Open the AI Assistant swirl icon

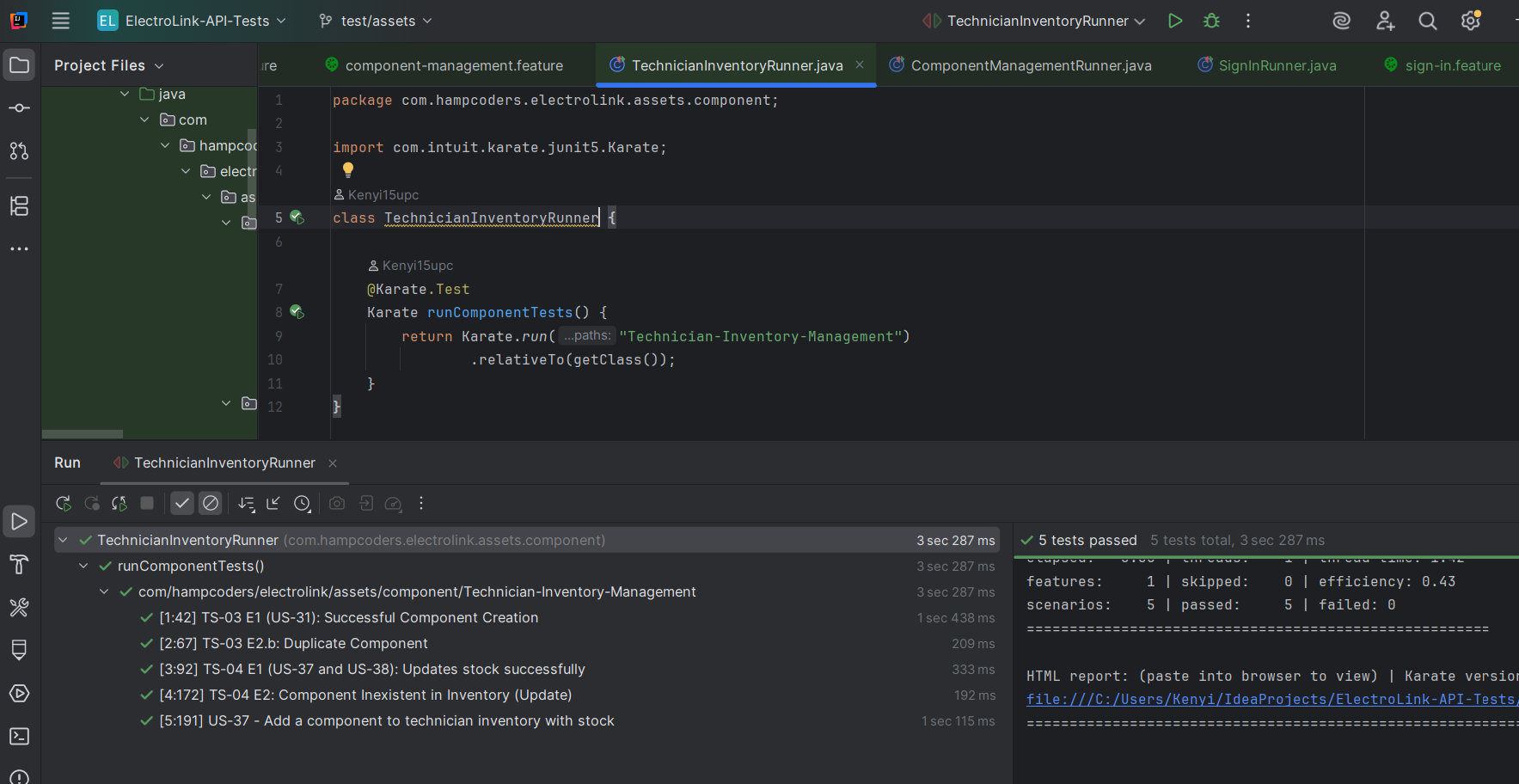click(1342, 21)
